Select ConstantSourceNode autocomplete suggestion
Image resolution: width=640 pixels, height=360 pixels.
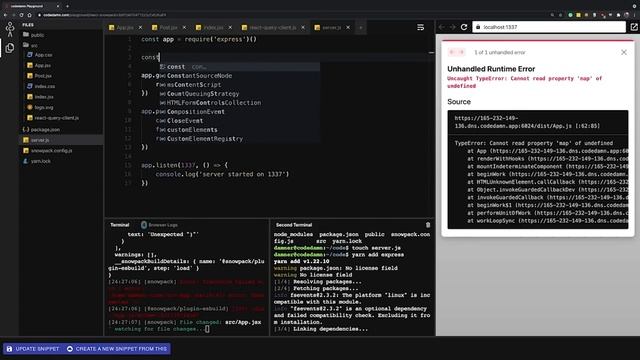tap(240, 76)
